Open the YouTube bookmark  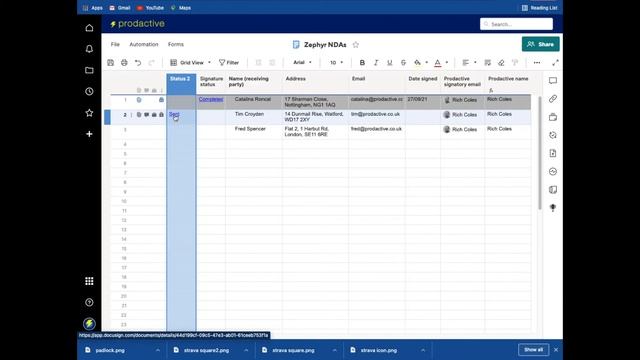point(150,8)
